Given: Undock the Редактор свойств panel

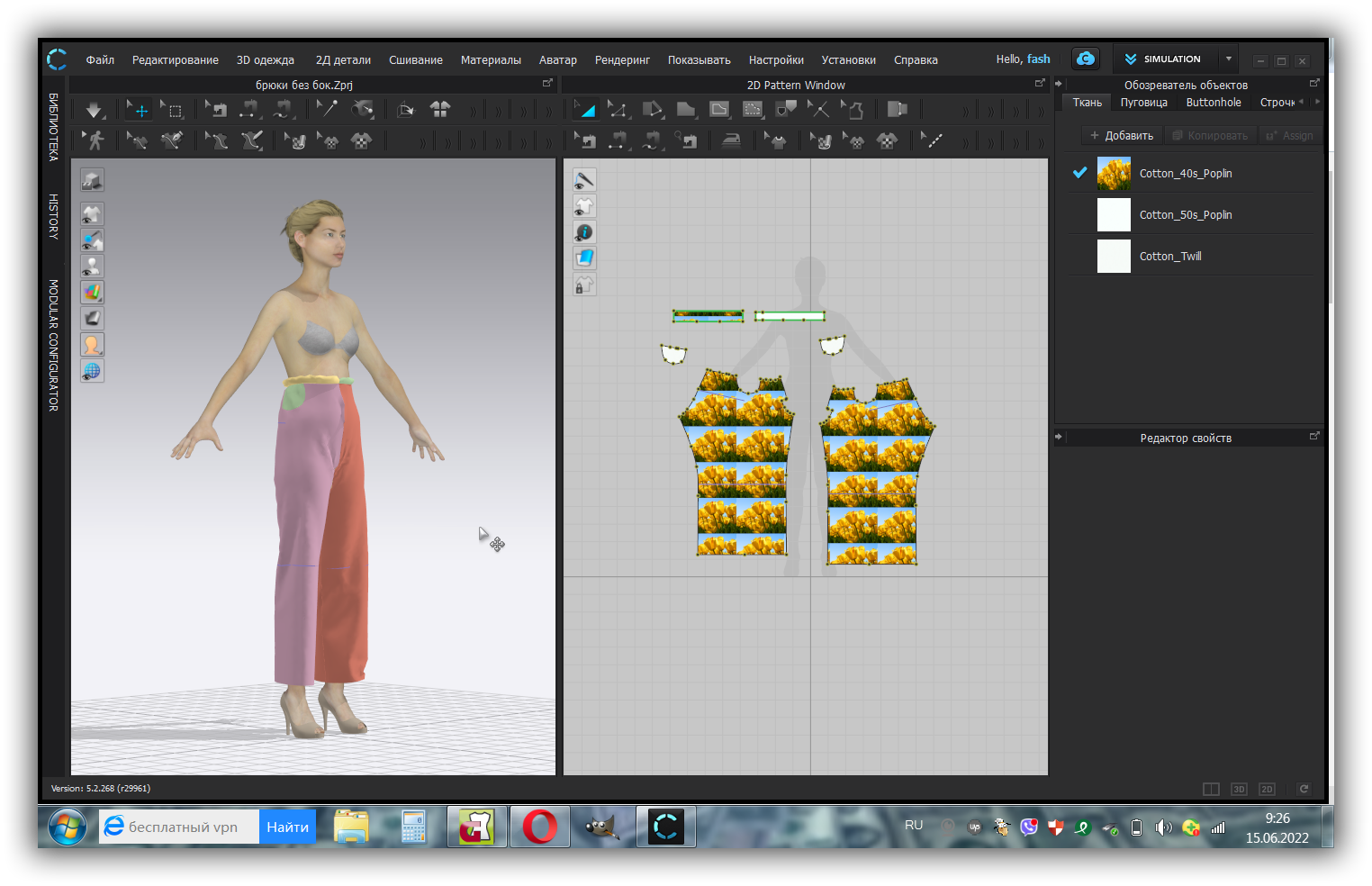Looking at the screenshot, I should [x=1314, y=436].
